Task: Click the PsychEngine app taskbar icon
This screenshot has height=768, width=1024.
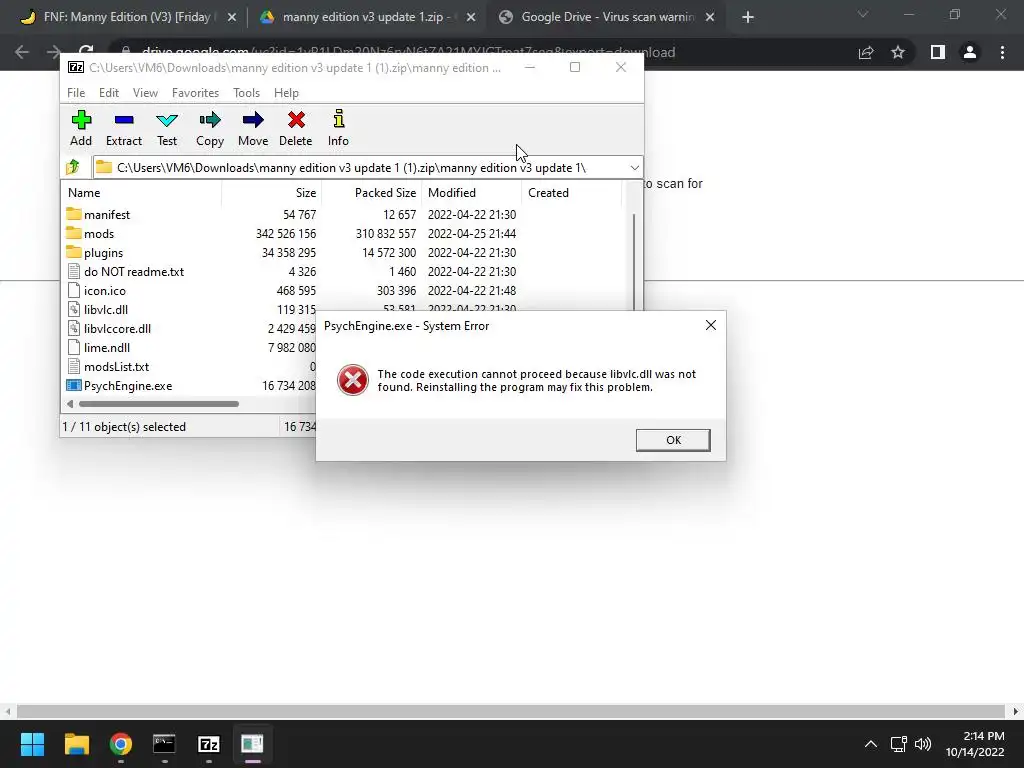Action: click(252, 744)
